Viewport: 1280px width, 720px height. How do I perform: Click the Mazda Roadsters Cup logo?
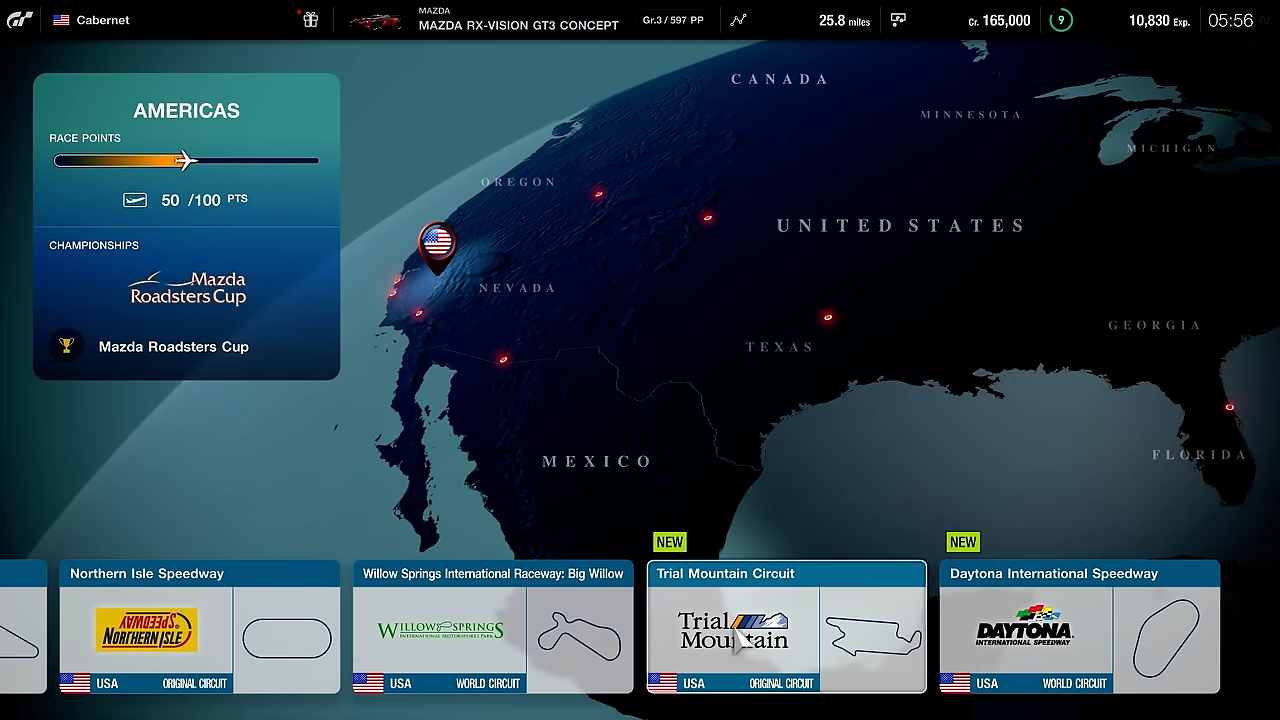pos(188,288)
